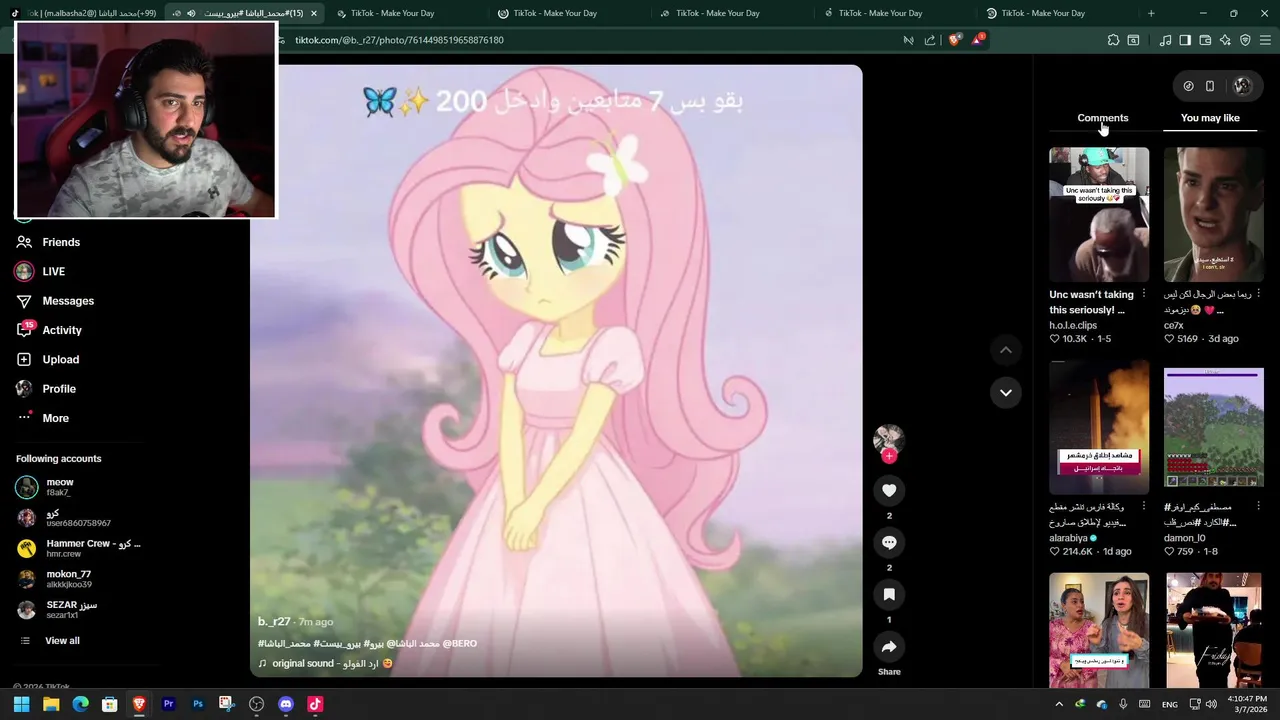Viewport: 1280px width, 720px height.
Task: Open options menu for h.o.l.e.clips video
Action: (x=1144, y=294)
